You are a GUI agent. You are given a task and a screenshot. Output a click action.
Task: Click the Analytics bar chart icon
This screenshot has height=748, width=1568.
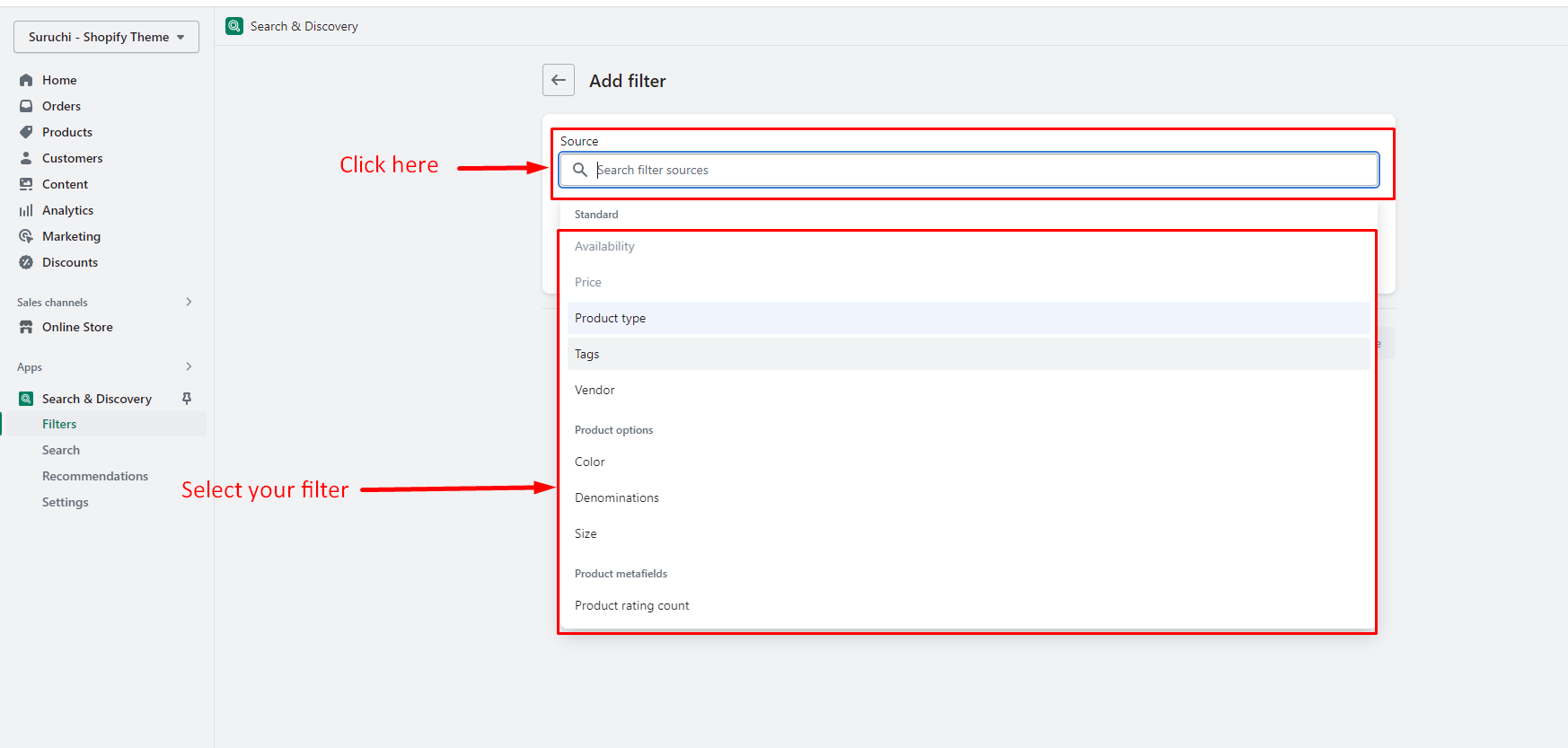coord(26,210)
